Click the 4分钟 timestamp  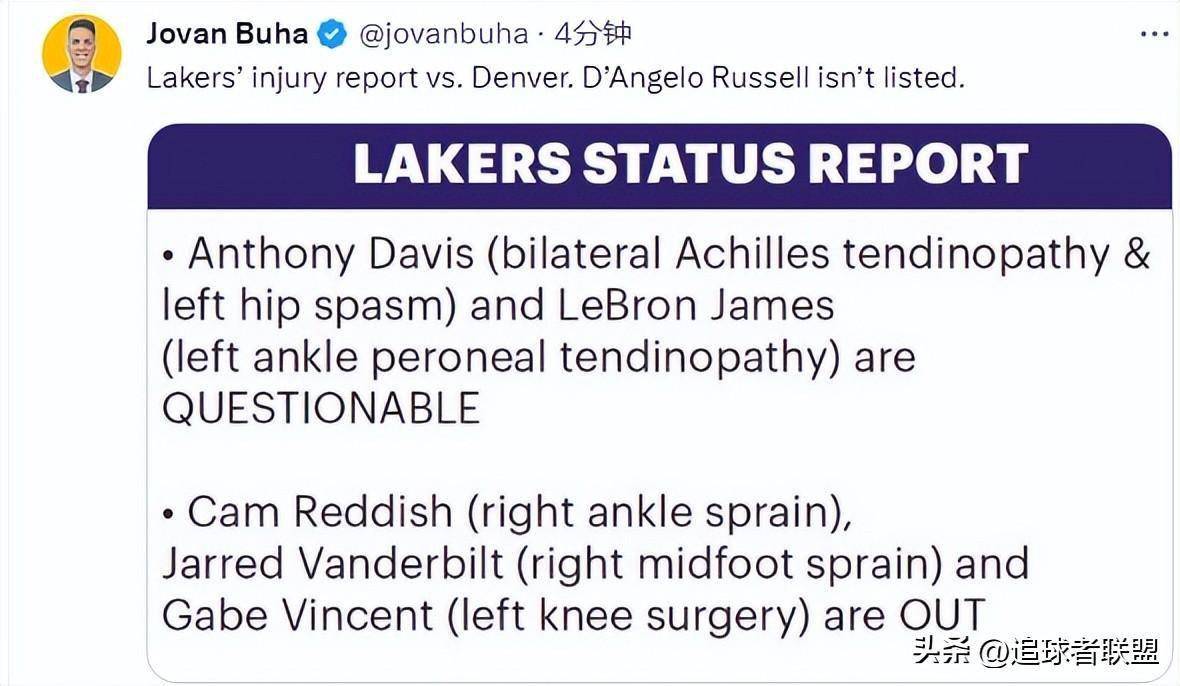pos(592,34)
